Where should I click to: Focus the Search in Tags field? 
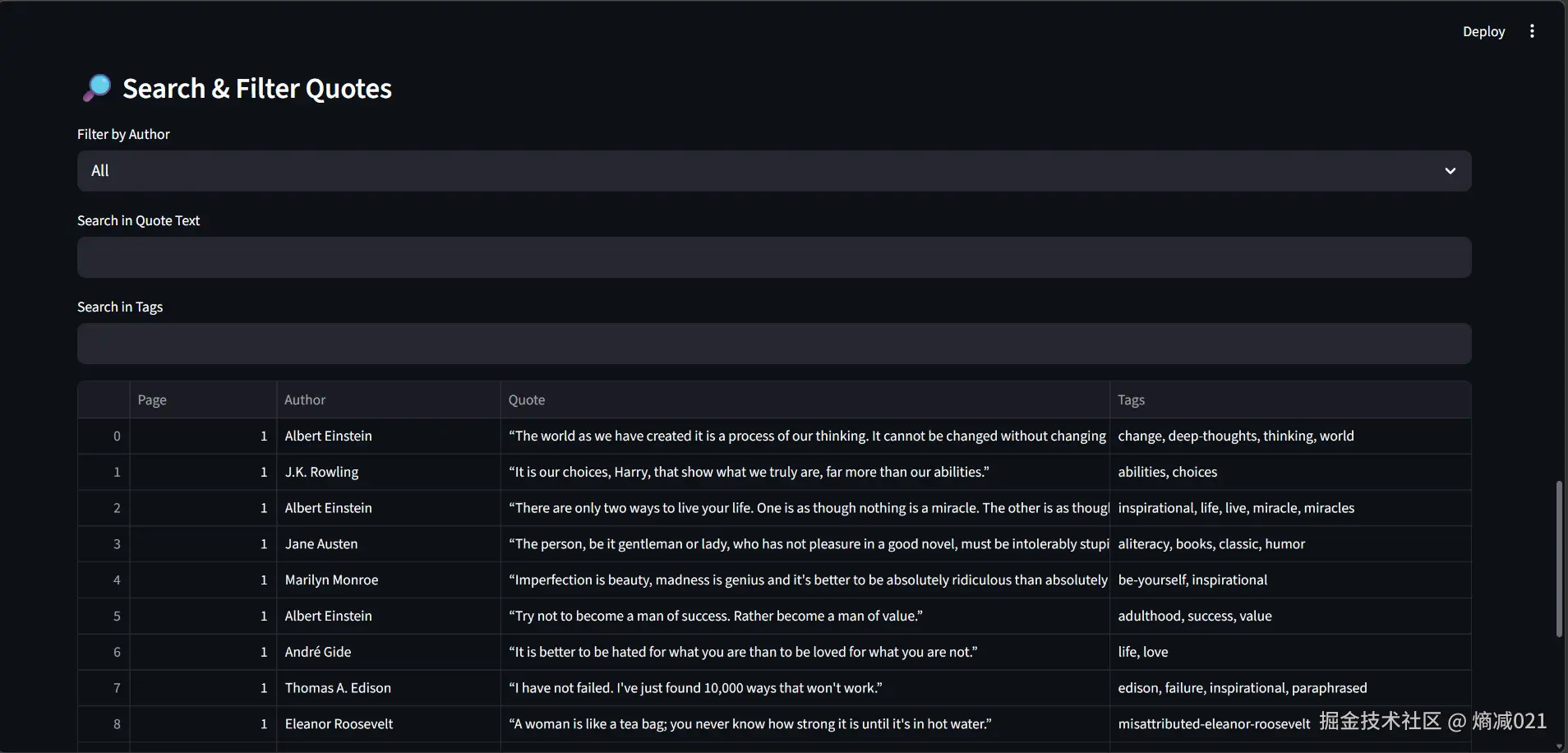coord(772,344)
